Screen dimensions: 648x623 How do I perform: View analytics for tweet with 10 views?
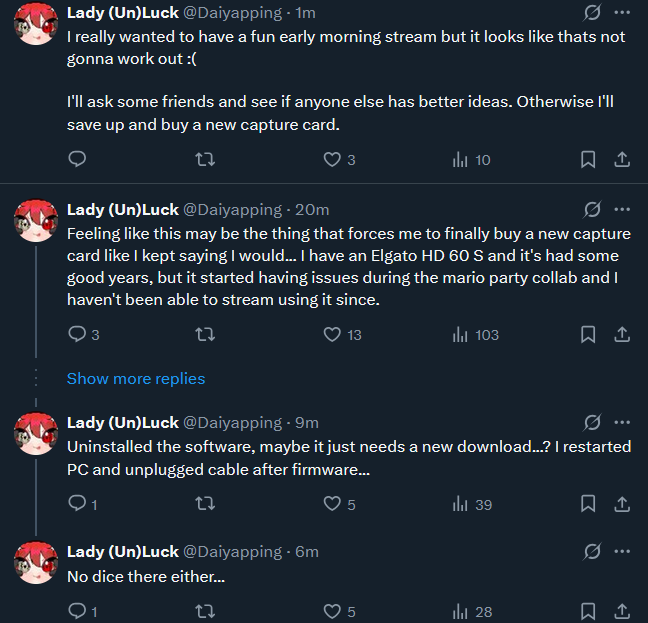(x=471, y=160)
